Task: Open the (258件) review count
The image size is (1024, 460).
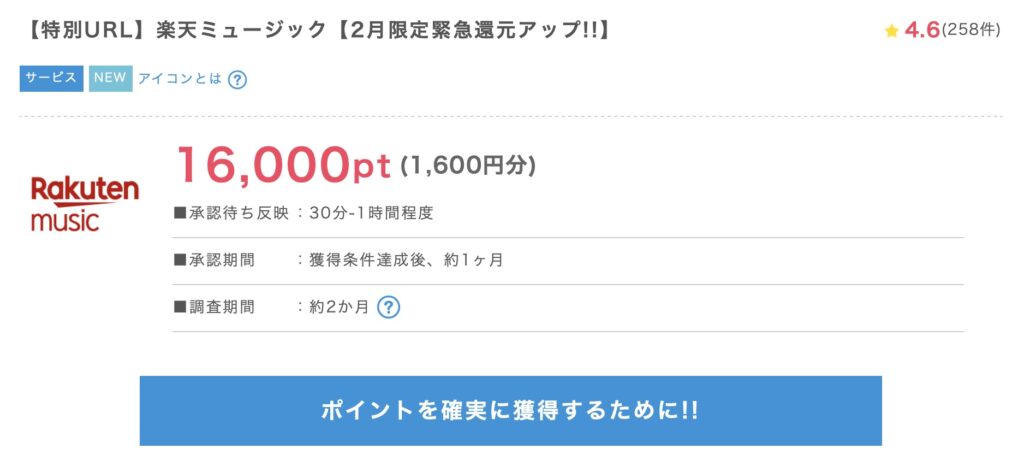Action: coord(971,30)
